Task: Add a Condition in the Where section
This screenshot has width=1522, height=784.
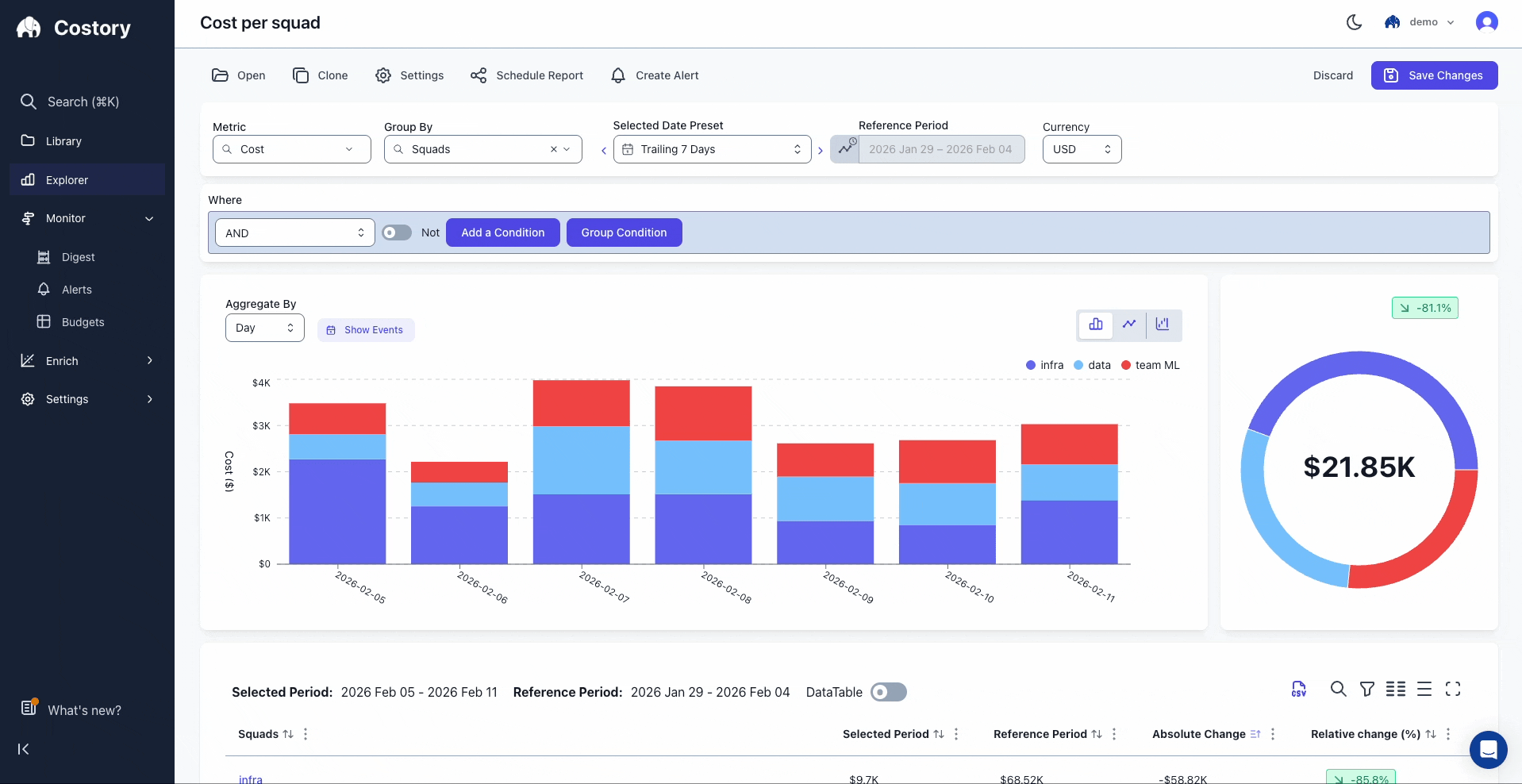Action: click(x=502, y=233)
